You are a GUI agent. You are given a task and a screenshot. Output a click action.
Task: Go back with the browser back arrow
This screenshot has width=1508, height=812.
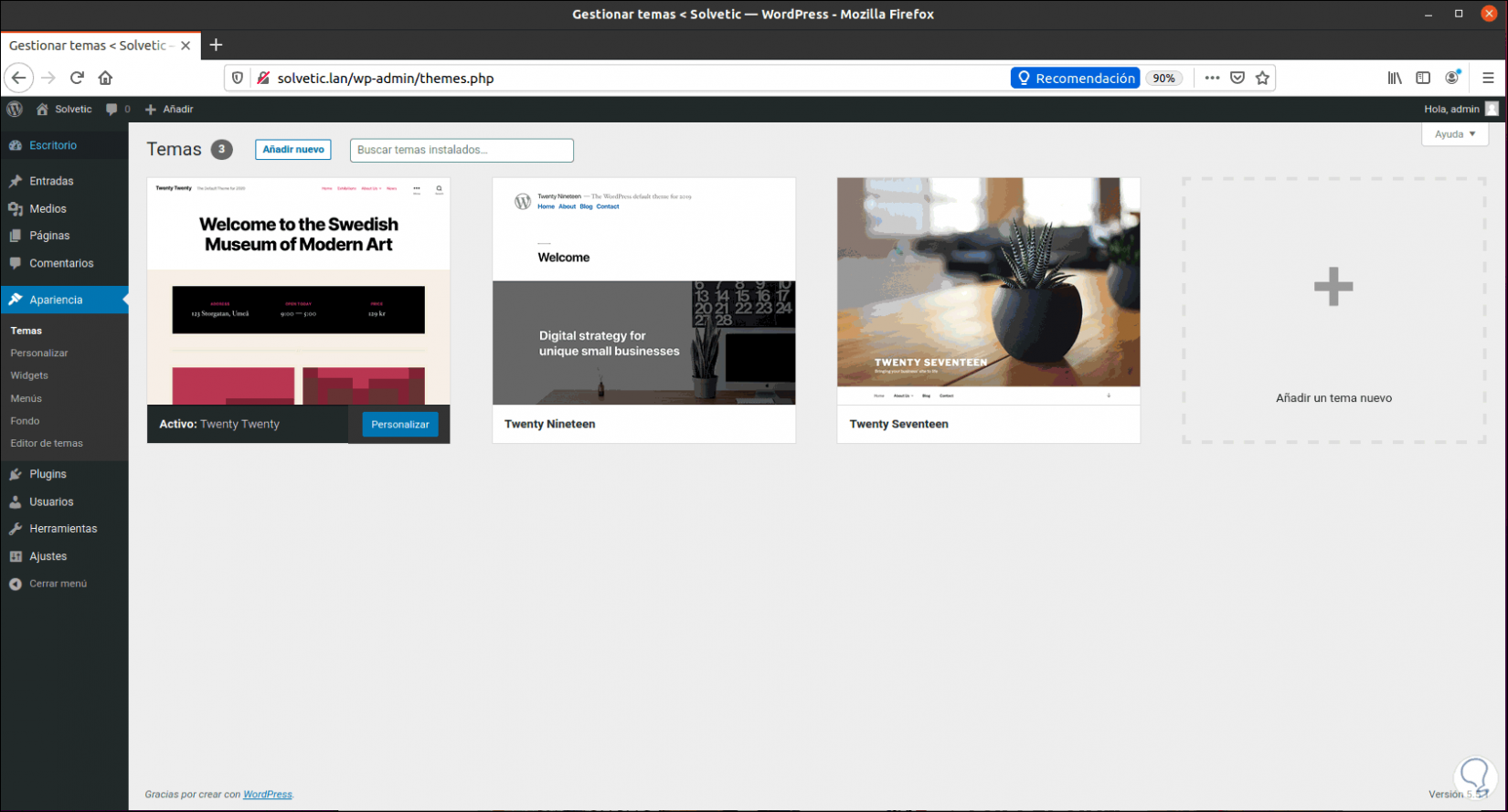click(x=19, y=79)
